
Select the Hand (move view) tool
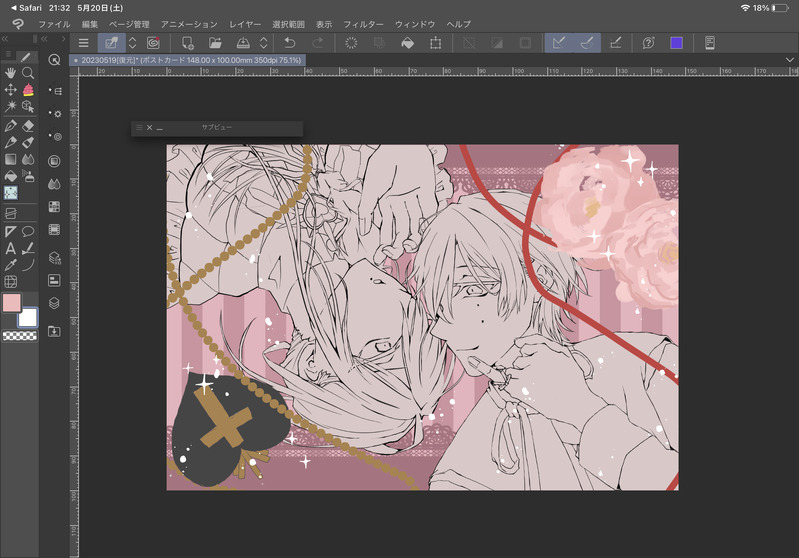[10, 73]
